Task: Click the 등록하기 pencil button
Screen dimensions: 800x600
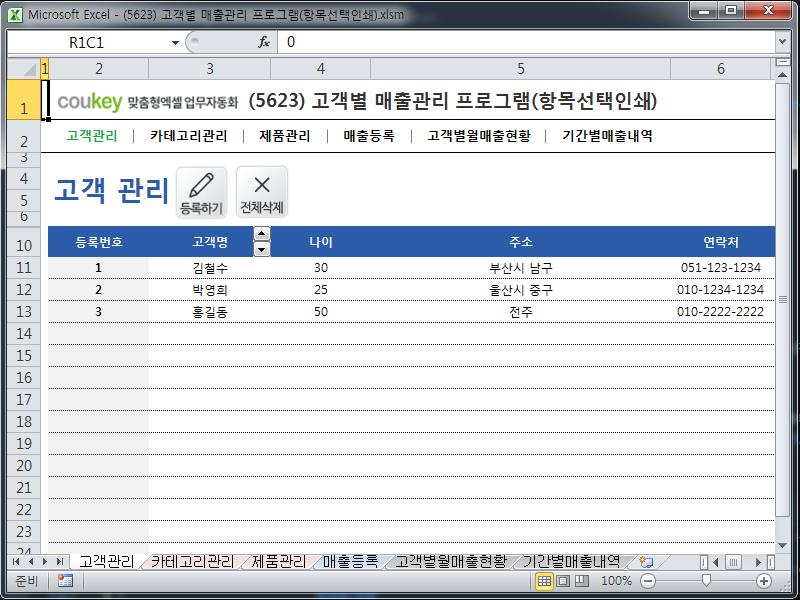Action: click(x=202, y=192)
